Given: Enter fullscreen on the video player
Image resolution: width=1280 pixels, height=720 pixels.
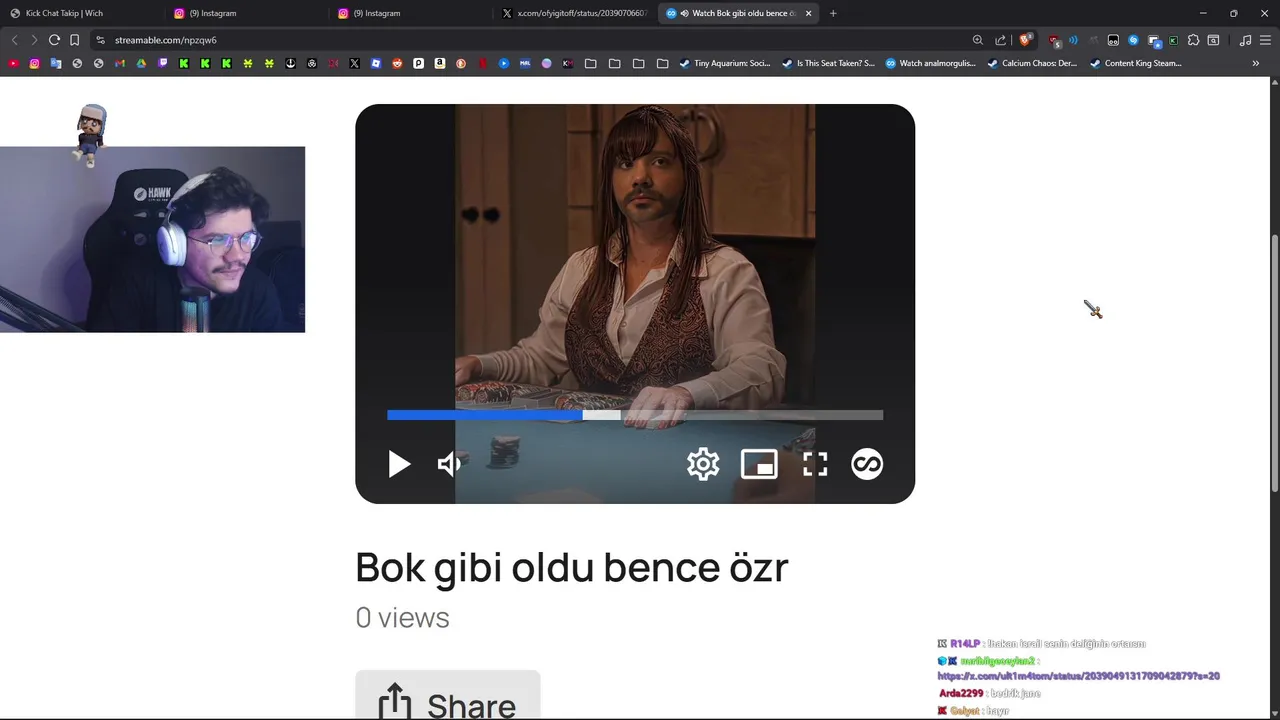Looking at the screenshot, I should [x=815, y=464].
